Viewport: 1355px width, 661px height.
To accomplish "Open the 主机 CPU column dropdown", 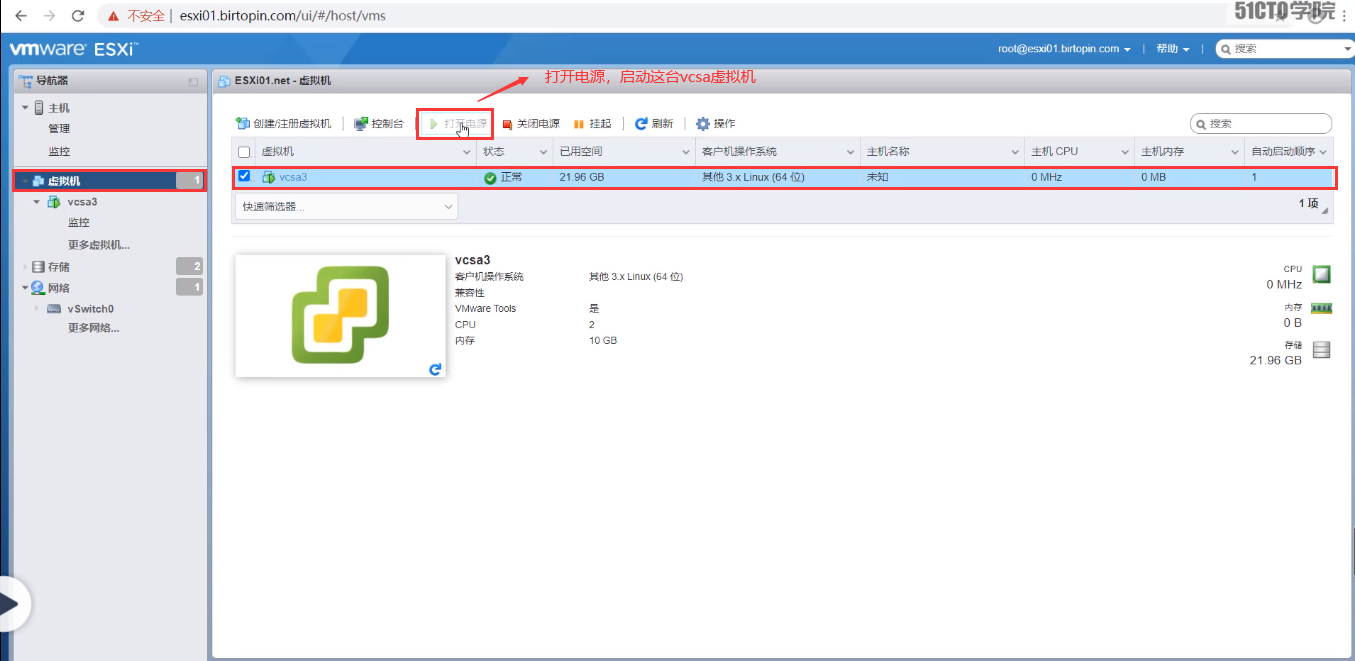I will click(1125, 152).
